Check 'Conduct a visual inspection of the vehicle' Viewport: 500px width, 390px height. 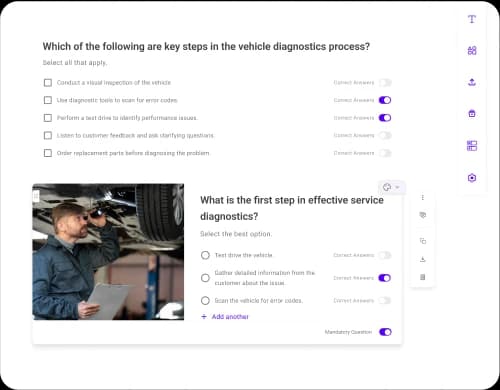[48, 83]
